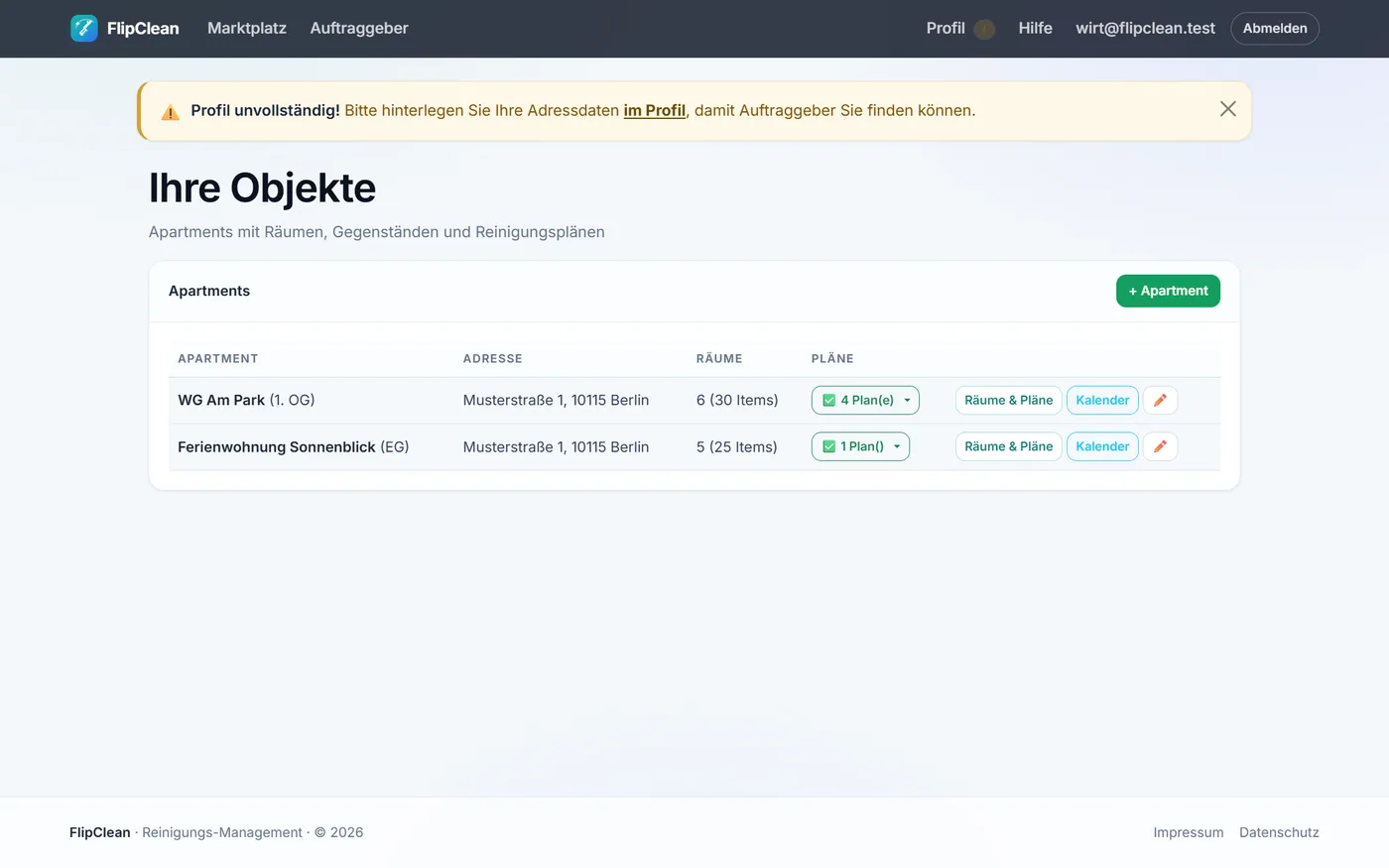The width and height of the screenshot is (1389, 868).
Task: Select the "Ferienwohnung Sonnenblick (EG)" apartment name
Action: [x=294, y=446]
